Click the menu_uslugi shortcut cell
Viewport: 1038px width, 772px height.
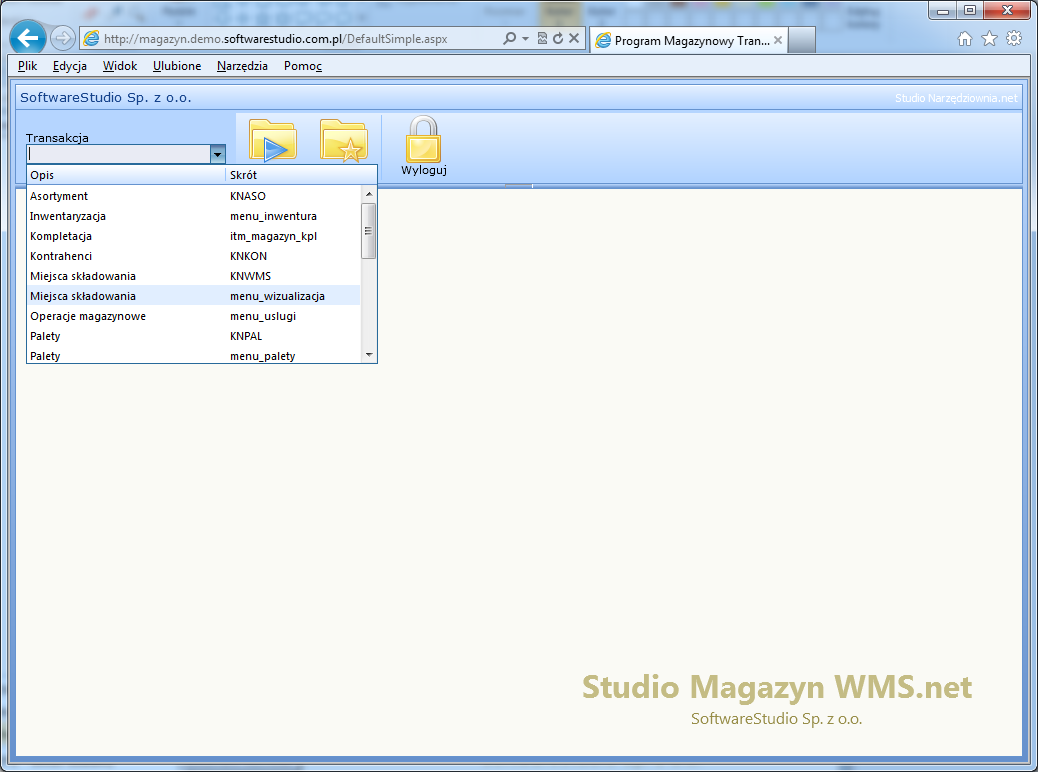pyautogui.click(x=263, y=316)
